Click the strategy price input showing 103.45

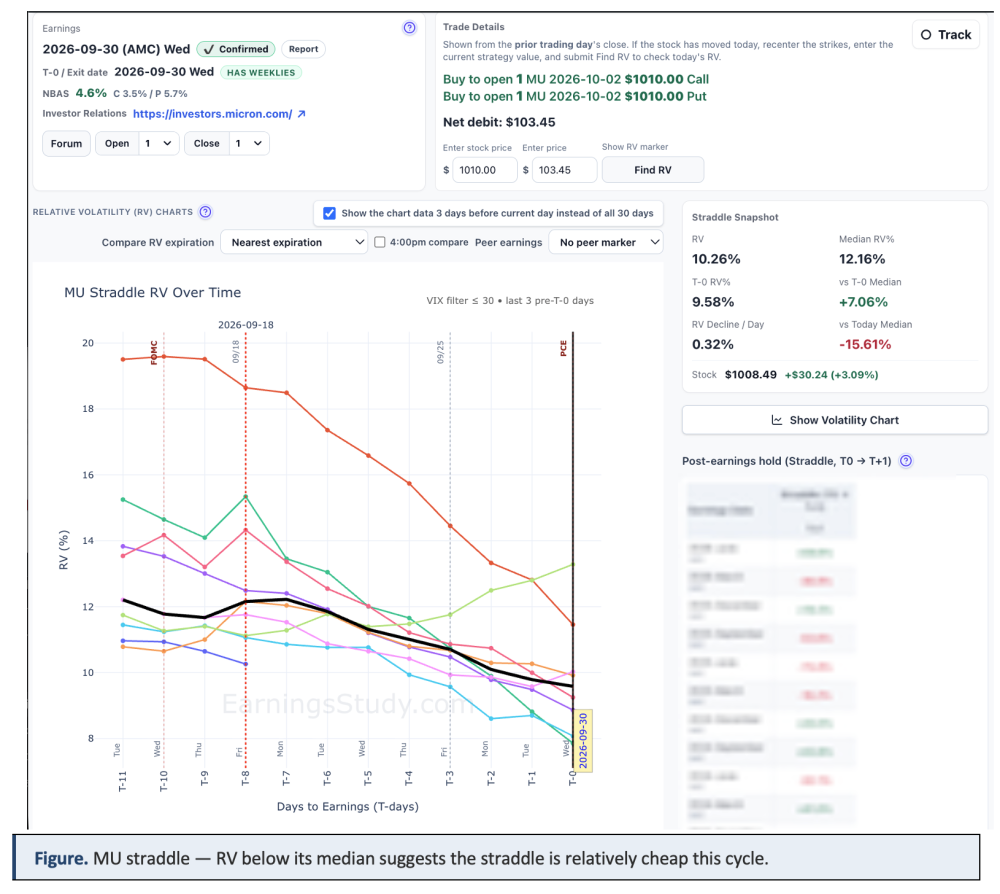pos(564,170)
